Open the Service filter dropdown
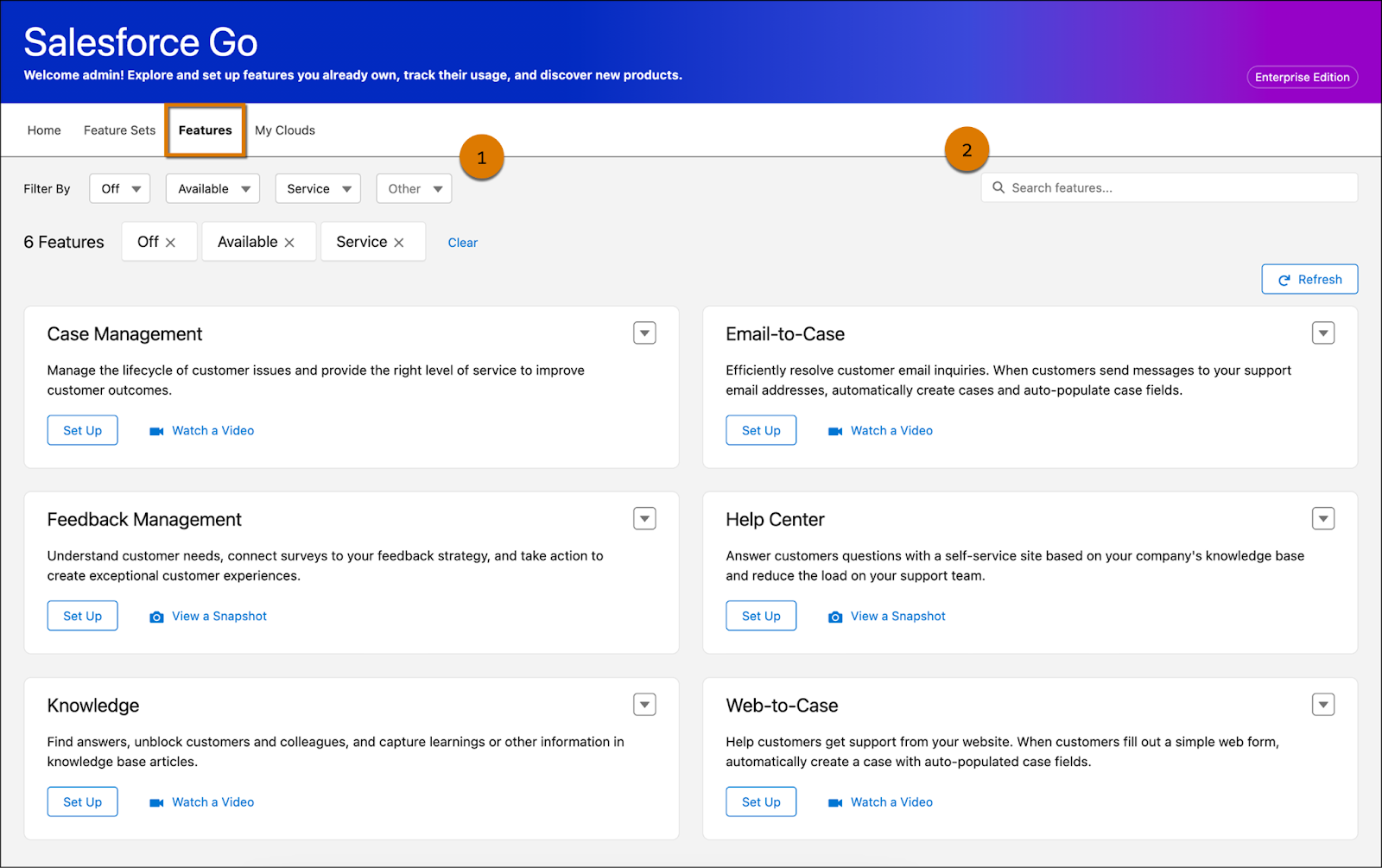This screenshot has width=1382, height=868. tap(318, 188)
